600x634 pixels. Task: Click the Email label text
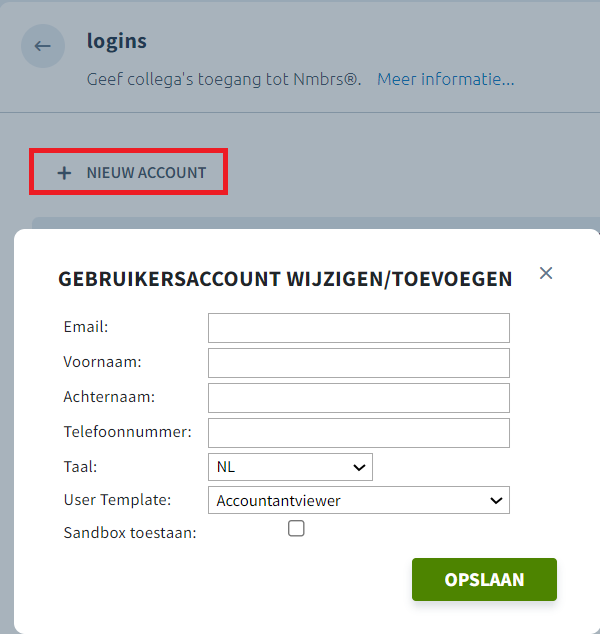point(86,327)
